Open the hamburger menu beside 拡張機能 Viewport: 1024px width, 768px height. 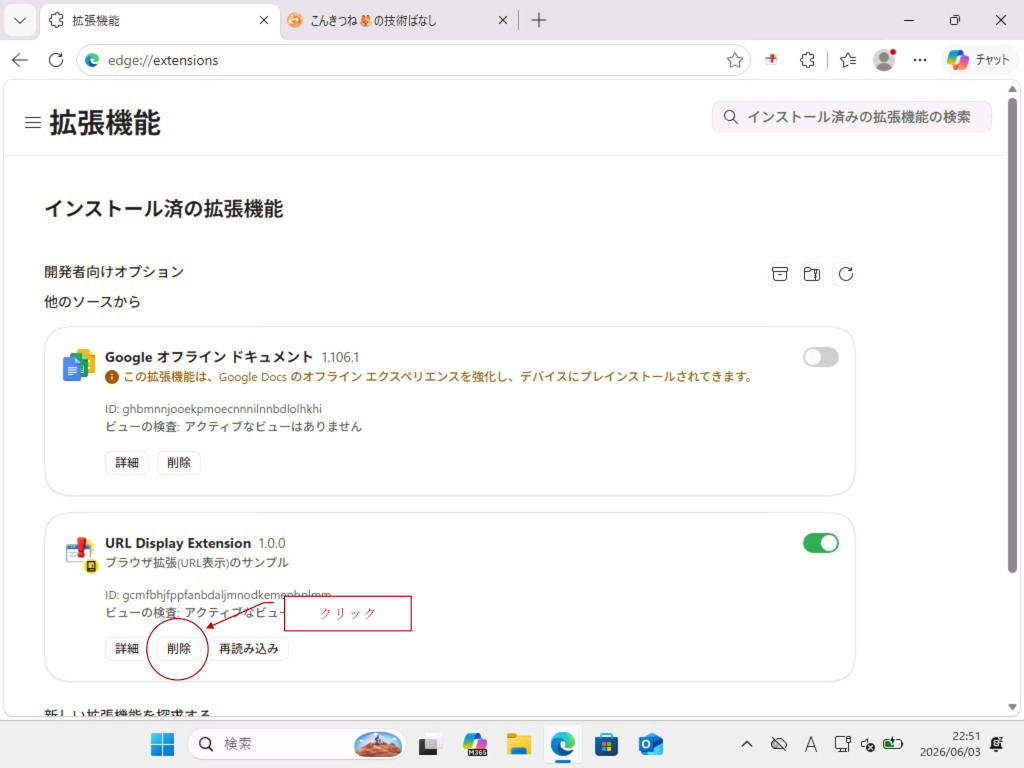pos(33,123)
